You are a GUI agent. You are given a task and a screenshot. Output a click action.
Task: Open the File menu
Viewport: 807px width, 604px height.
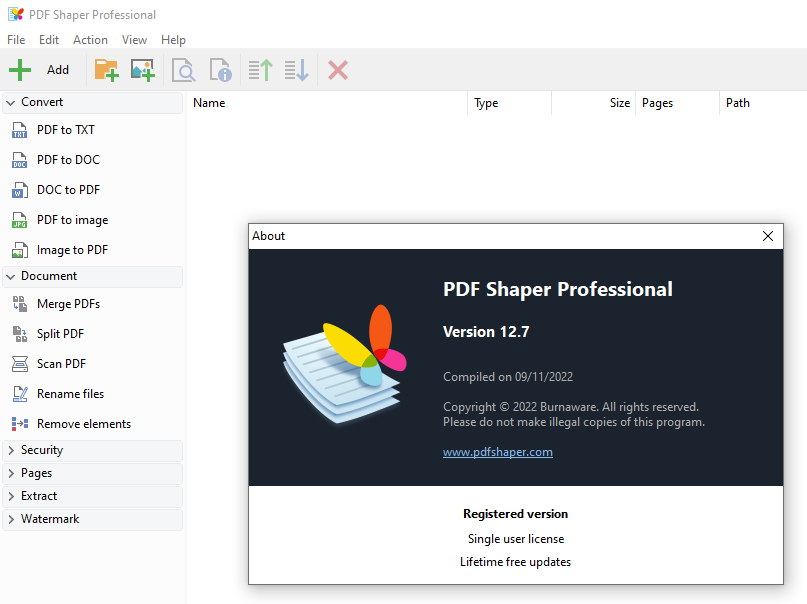(x=16, y=40)
